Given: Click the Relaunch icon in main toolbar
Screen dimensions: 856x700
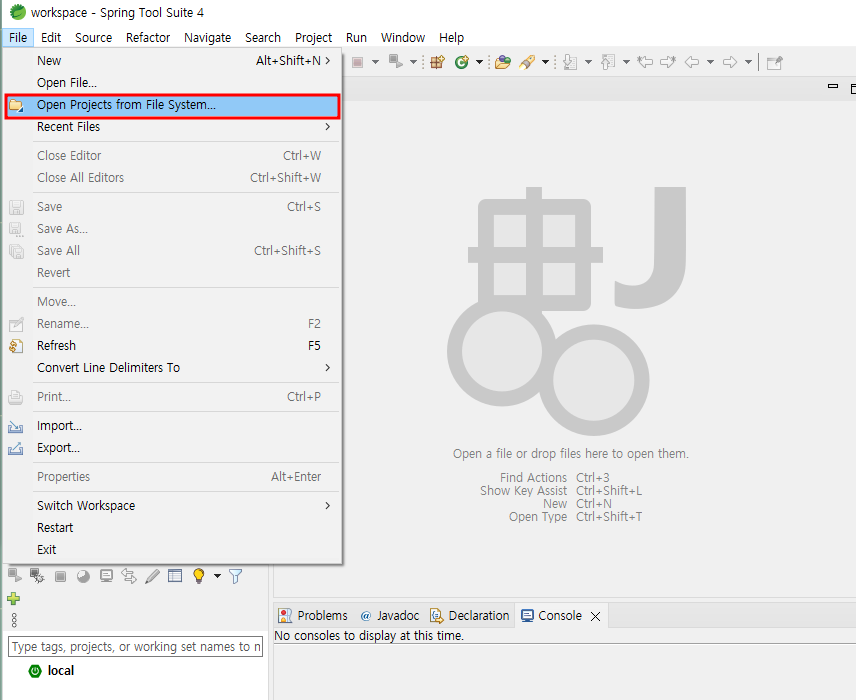Looking at the screenshot, I should 396,62.
